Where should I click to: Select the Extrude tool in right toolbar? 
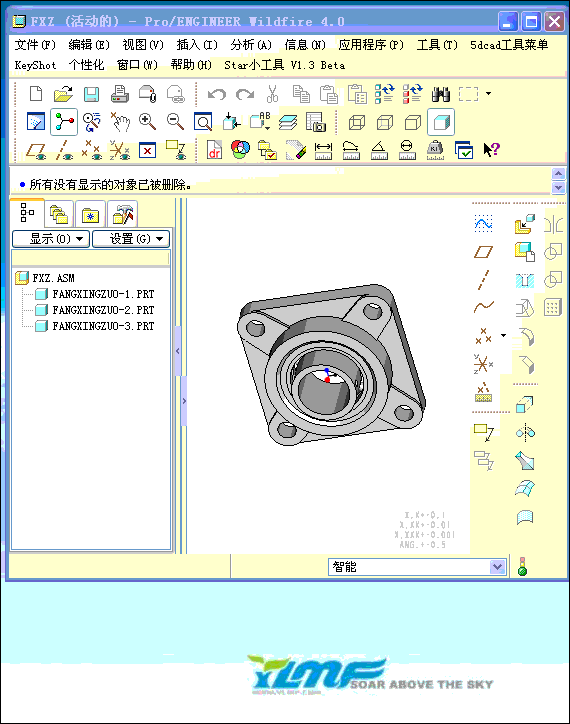click(525, 405)
